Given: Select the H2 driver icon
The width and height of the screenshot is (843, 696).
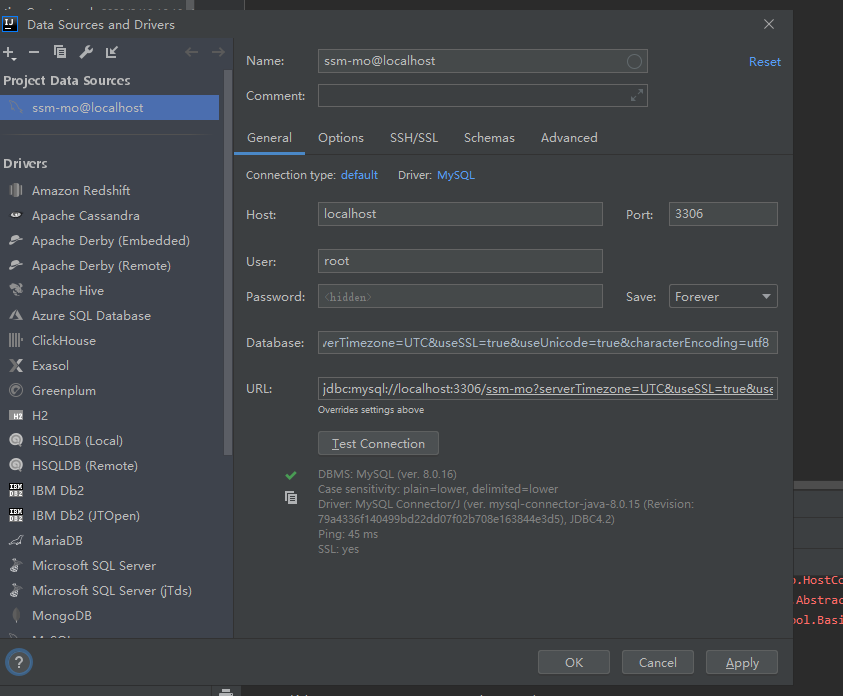Looking at the screenshot, I should 16,415.
